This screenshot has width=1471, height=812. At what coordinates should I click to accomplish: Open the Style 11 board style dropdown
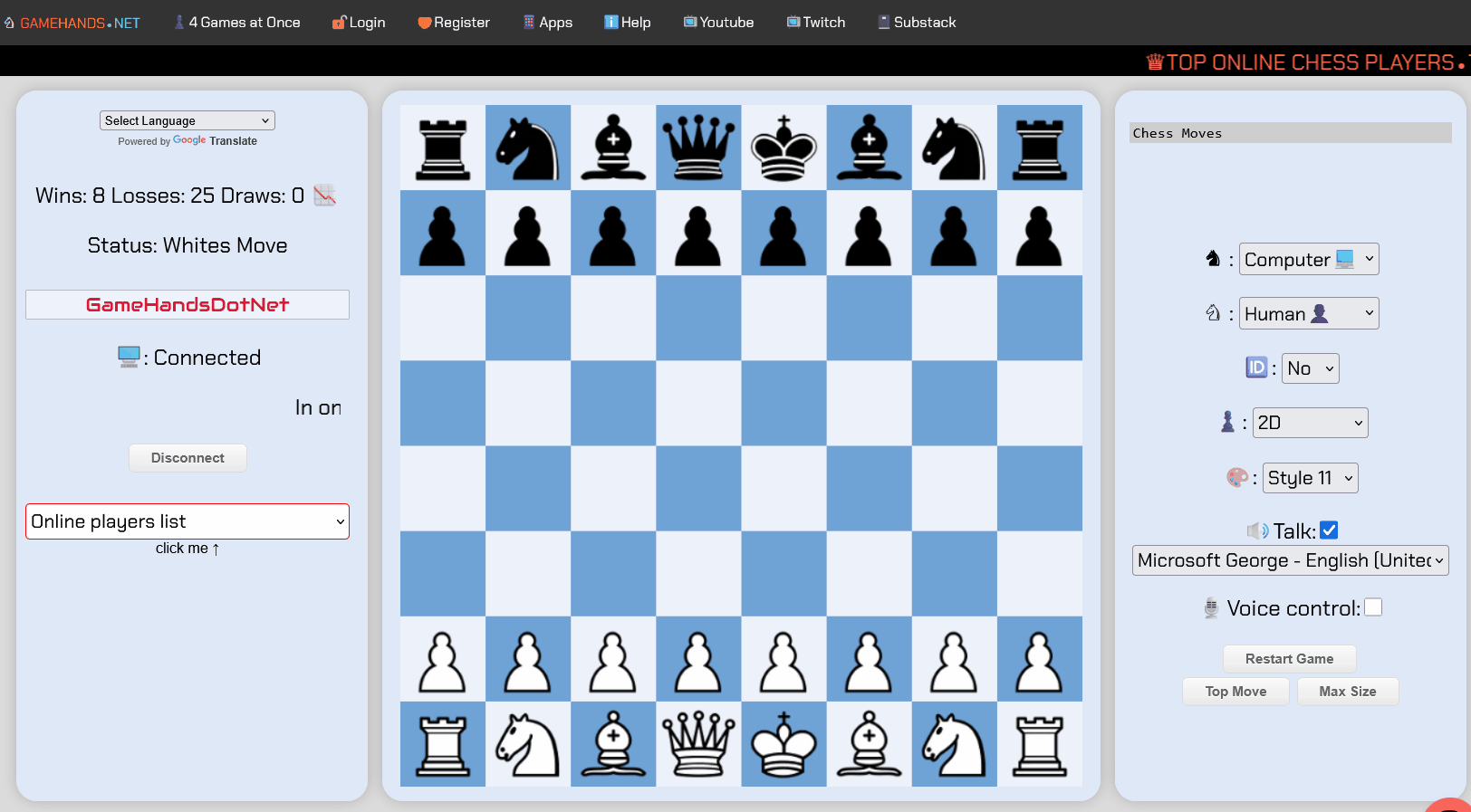[1310, 478]
